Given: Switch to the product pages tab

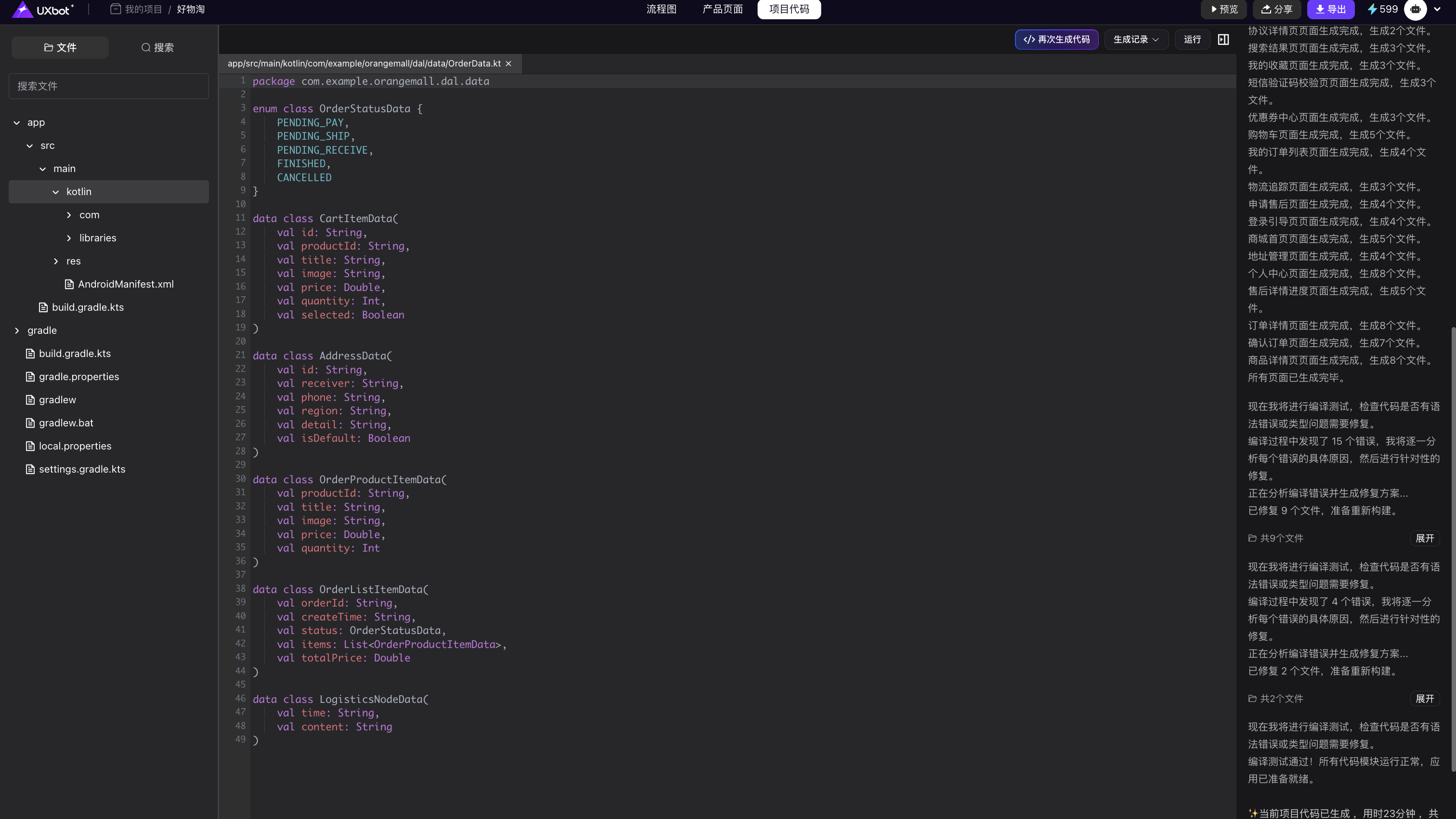Looking at the screenshot, I should coord(722,10).
